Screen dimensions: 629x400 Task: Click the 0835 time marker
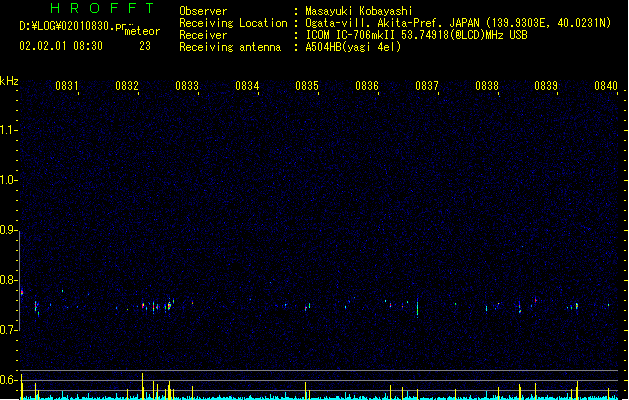tap(307, 86)
